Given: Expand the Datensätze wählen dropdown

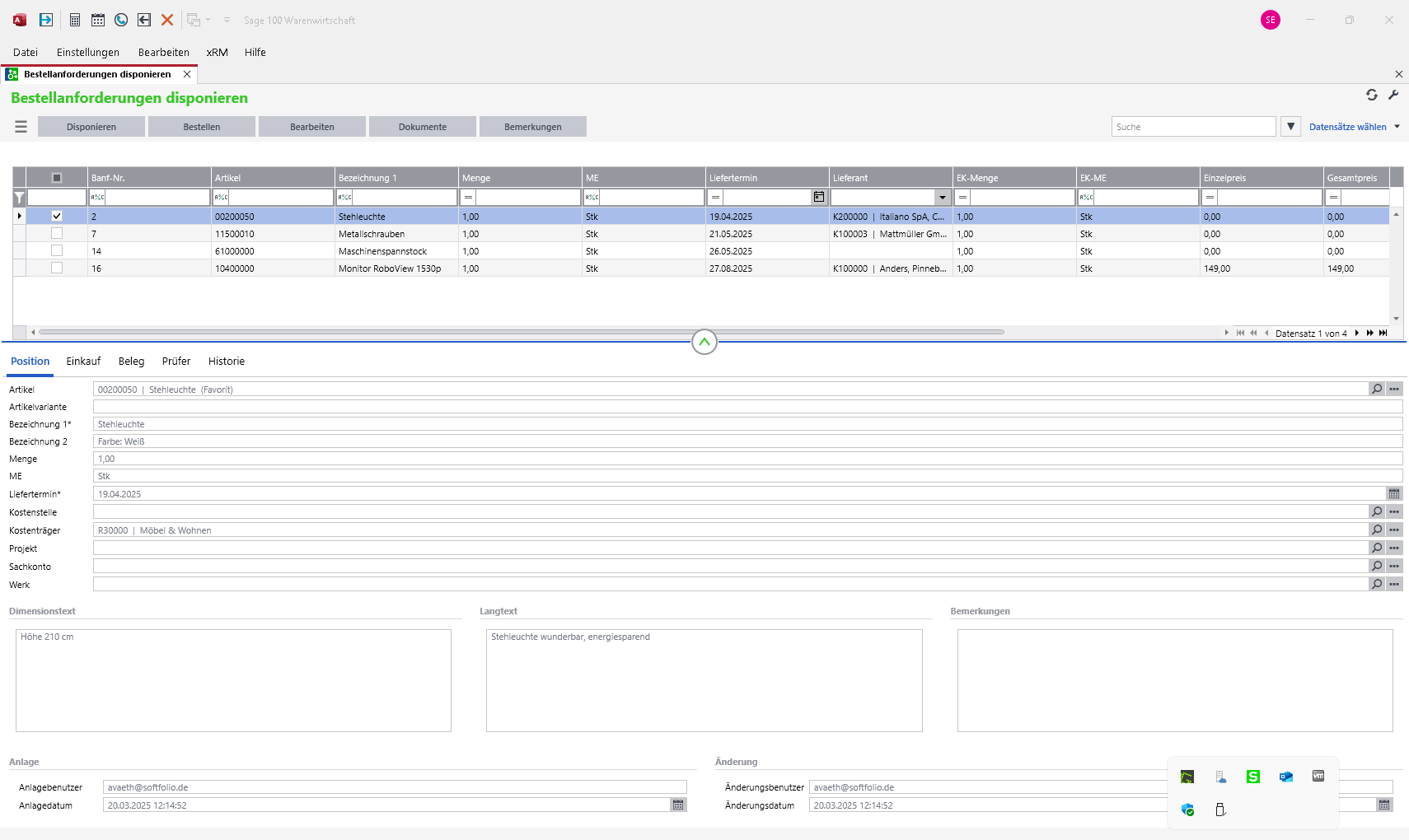Looking at the screenshot, I should 1397,127.
